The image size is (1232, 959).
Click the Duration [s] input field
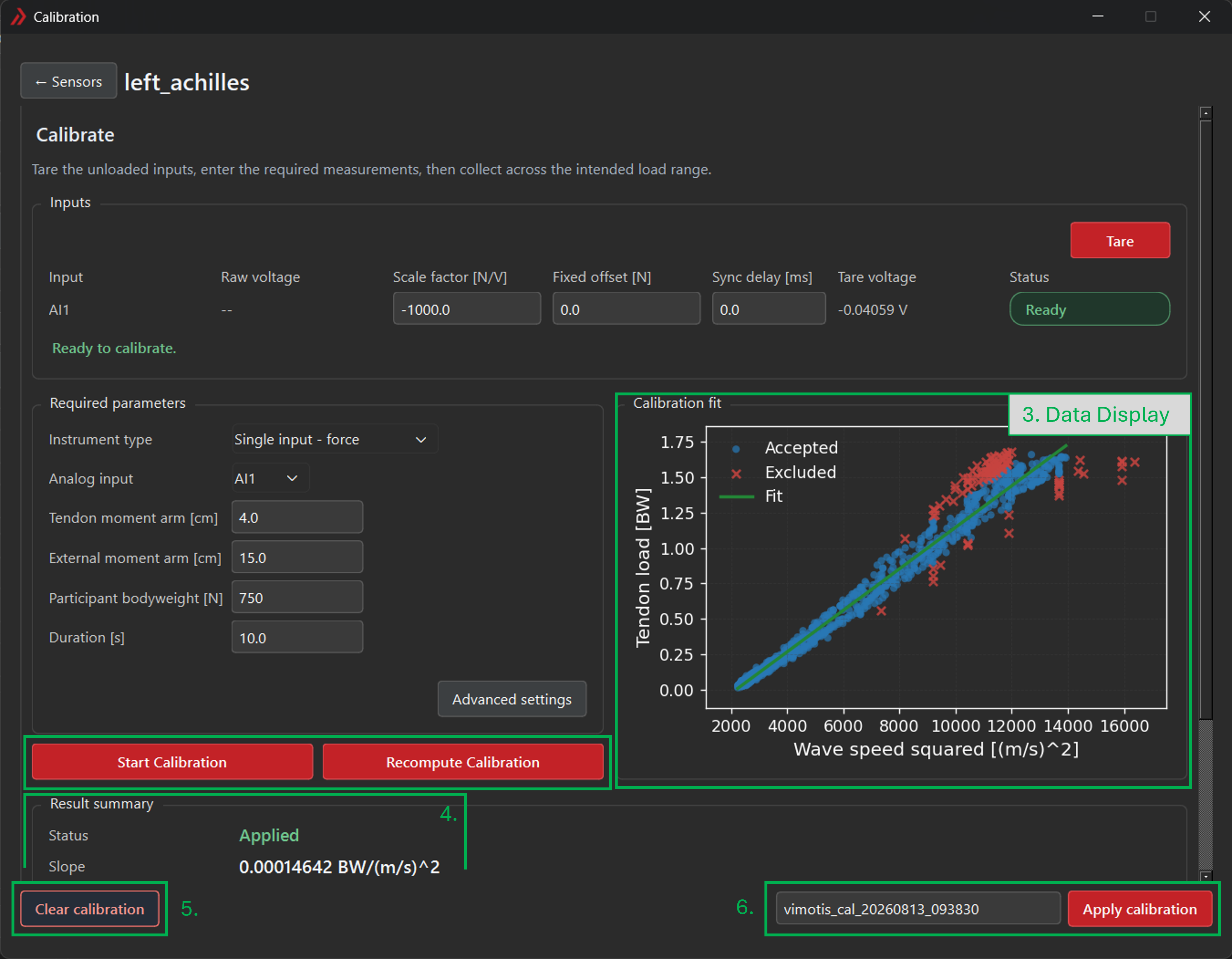(x=297, y=638)
